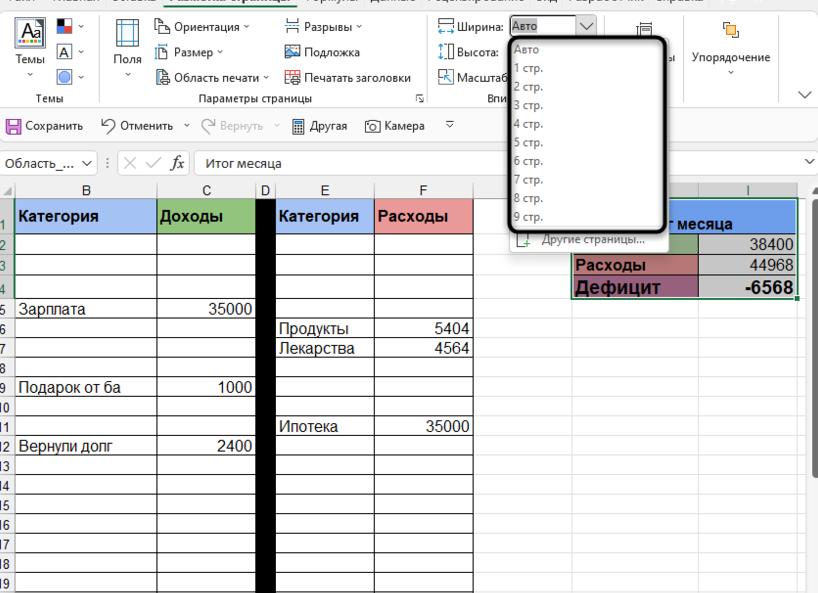The width and height of the screenshot is (818, 593).
Task: Collapse the Width (Ширина) dropdown arrow
Action: (586, 27)
